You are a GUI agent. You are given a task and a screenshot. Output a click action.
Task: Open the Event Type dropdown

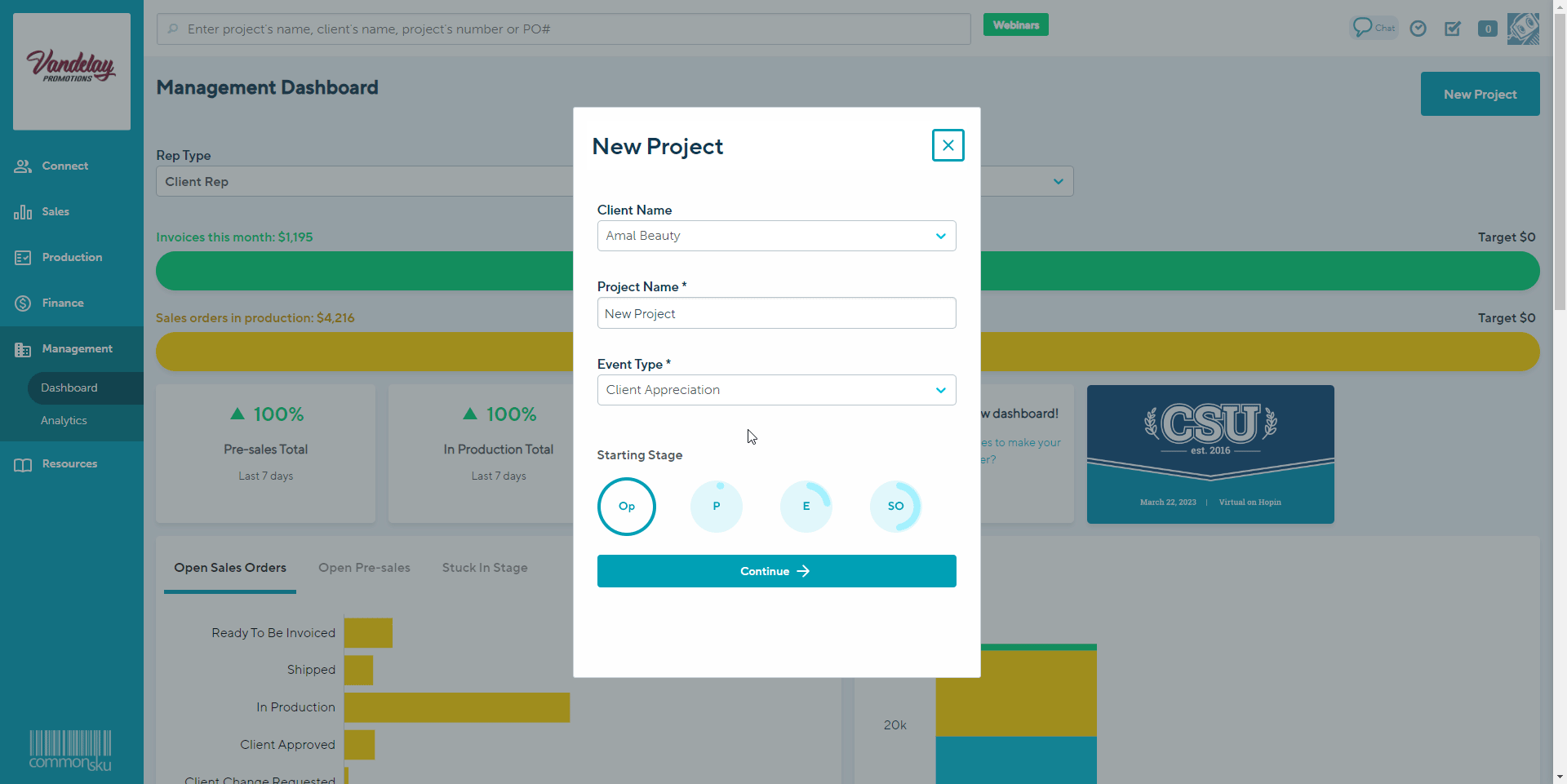pos(776,390)
